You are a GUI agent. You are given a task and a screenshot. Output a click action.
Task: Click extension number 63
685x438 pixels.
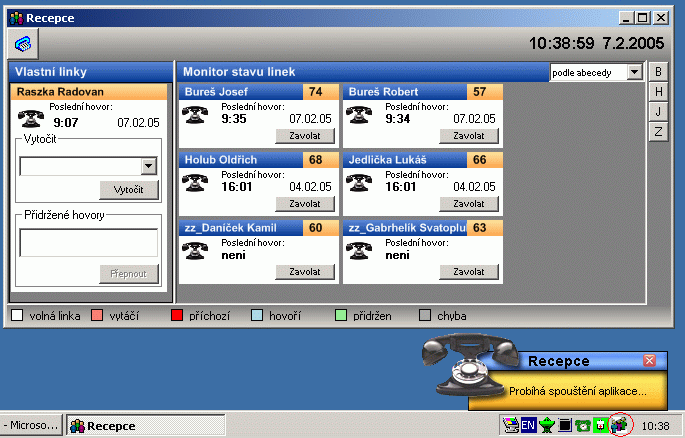click(480, 228)
